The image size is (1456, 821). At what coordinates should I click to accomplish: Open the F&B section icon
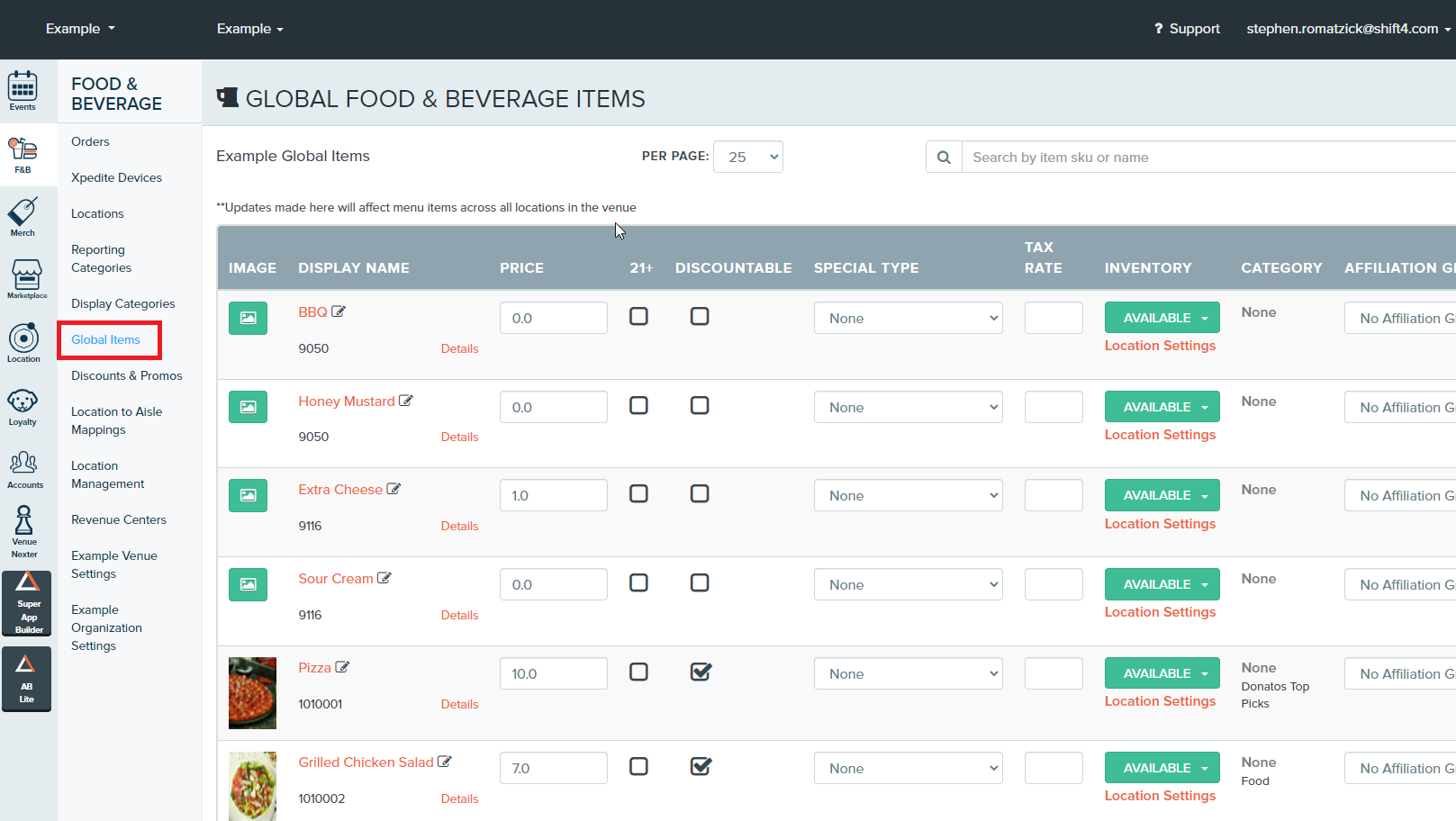pos(23,154)
